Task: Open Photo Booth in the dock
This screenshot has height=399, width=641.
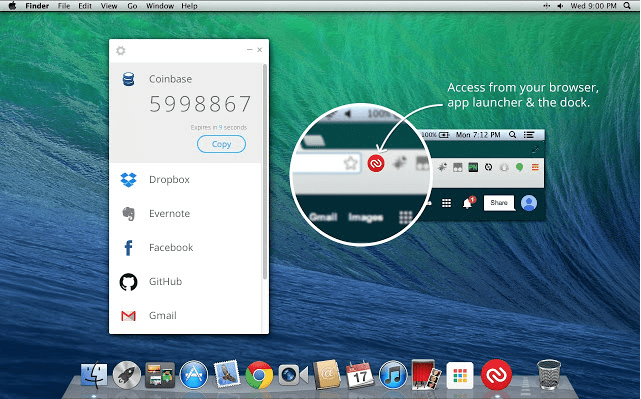Action: tap(426, 374)
